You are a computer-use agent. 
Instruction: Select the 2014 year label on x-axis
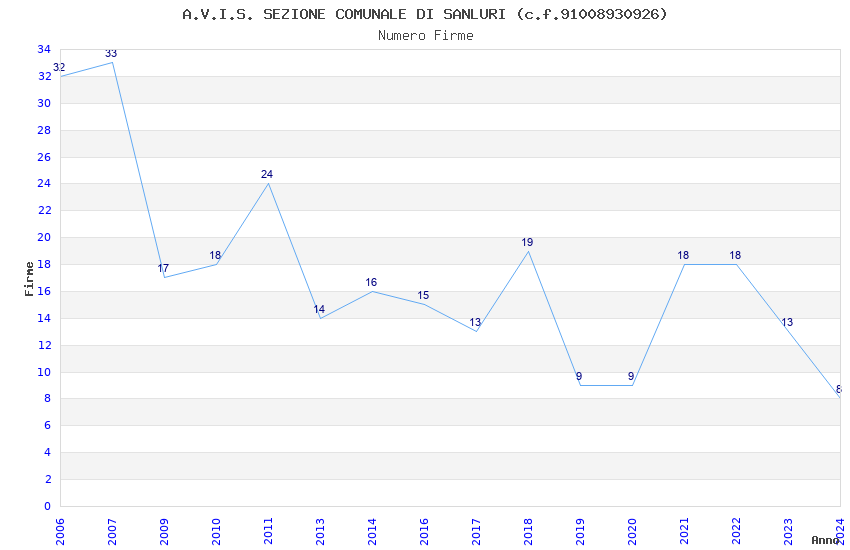click(x=372, y=532)
